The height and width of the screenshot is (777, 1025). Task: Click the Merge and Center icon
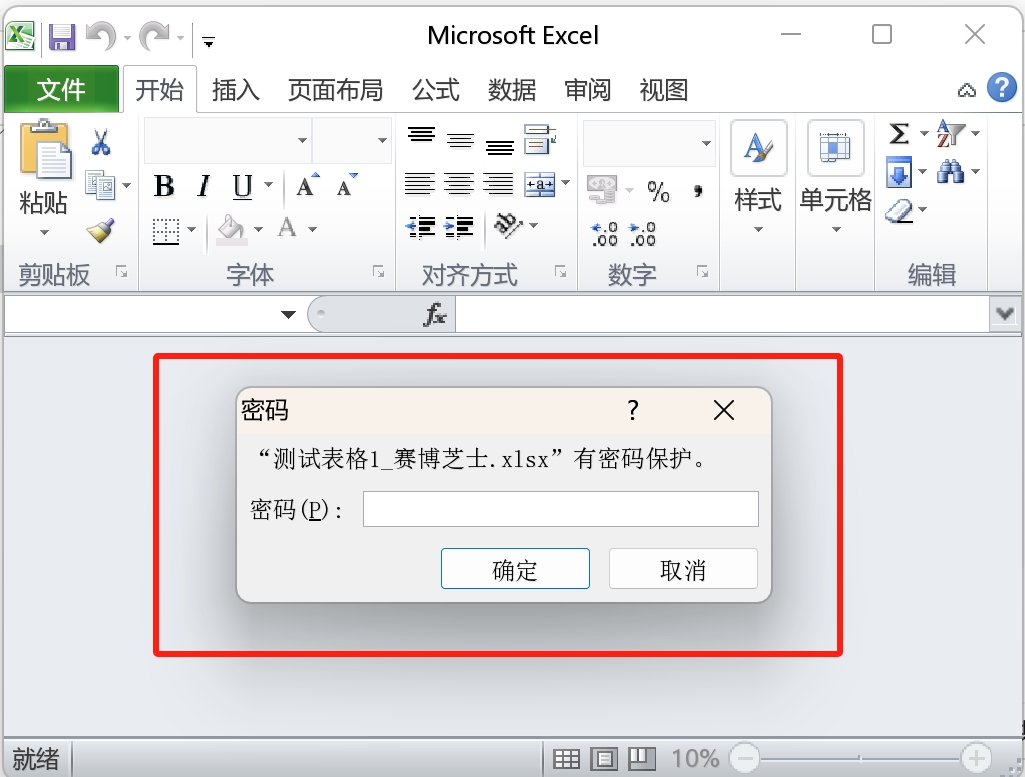540,185
